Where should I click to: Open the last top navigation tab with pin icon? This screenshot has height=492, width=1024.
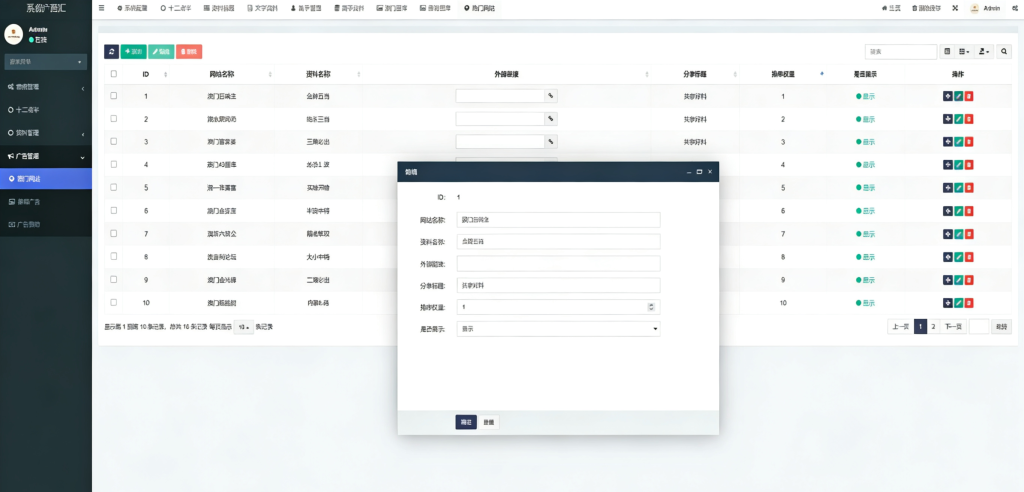pos(479,8)
